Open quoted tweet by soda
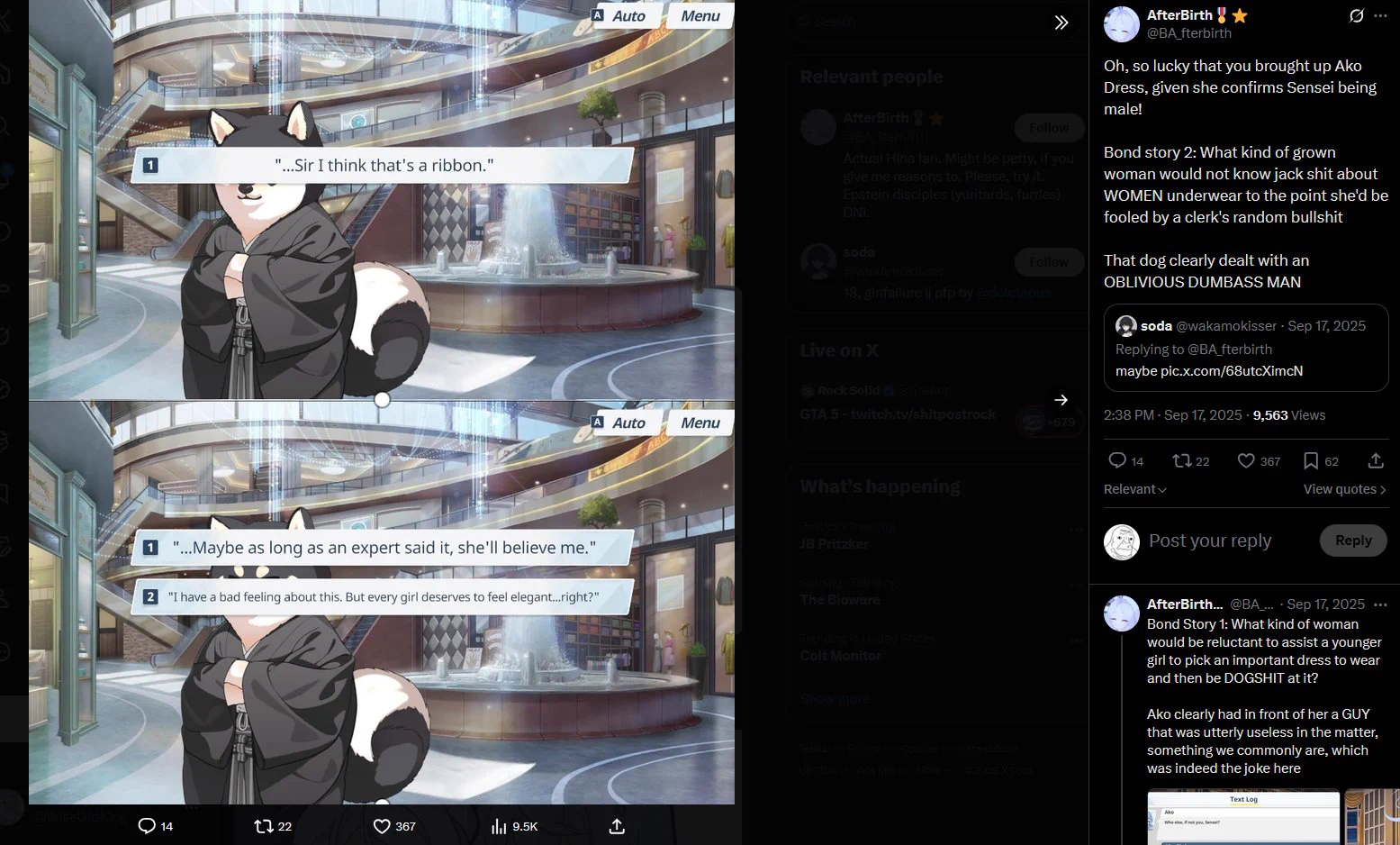The height and width of the screenshot is (845, 1400). coord(1246,348)
